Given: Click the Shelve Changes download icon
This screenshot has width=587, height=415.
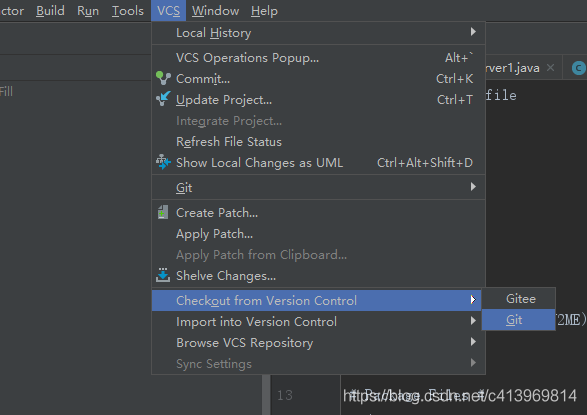Looking at the screenshot, I should (x=163, y=275).
